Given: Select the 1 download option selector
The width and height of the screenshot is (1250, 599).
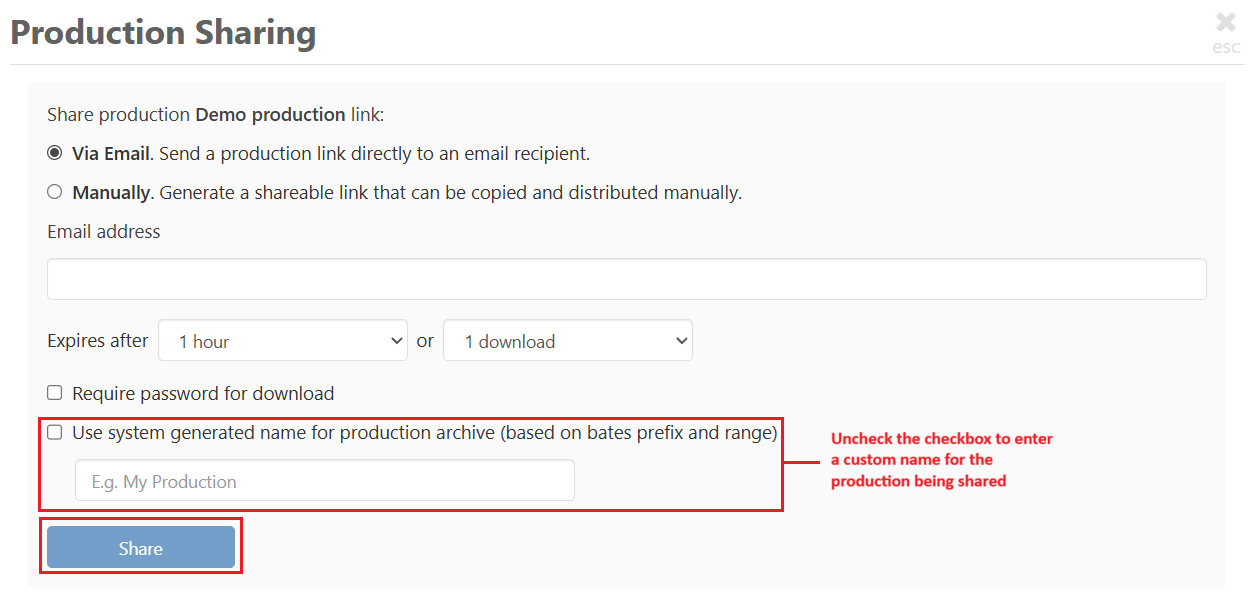Looking at the screenshot, I should [567, 340].
